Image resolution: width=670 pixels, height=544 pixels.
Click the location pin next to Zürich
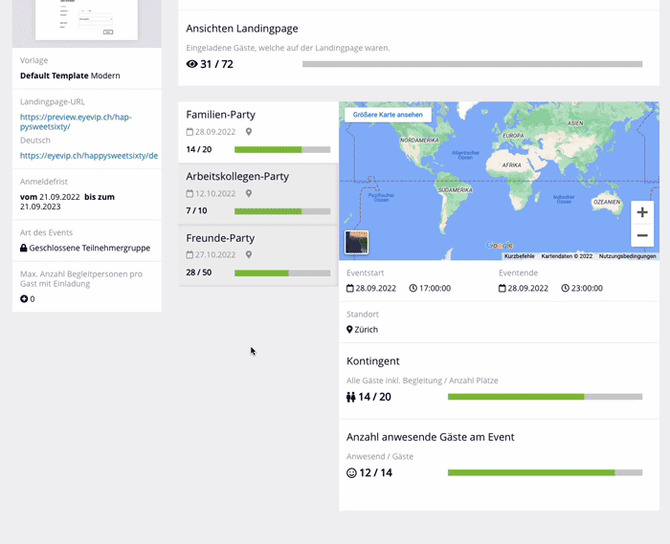(350, 330)
